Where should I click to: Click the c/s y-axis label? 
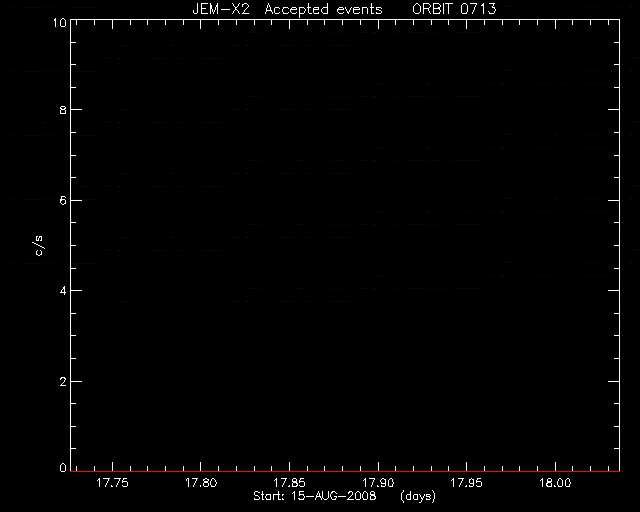[x=39, y=246]
